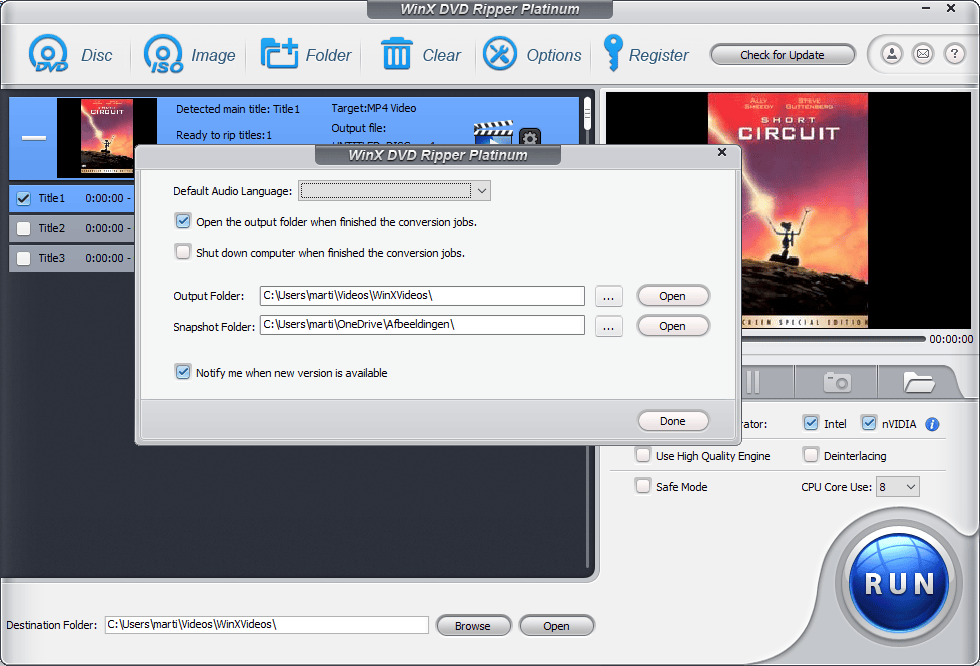This screenshot has height=666, width=980.
Task: Click the Output Folder path field
Action: click(422, 296)
